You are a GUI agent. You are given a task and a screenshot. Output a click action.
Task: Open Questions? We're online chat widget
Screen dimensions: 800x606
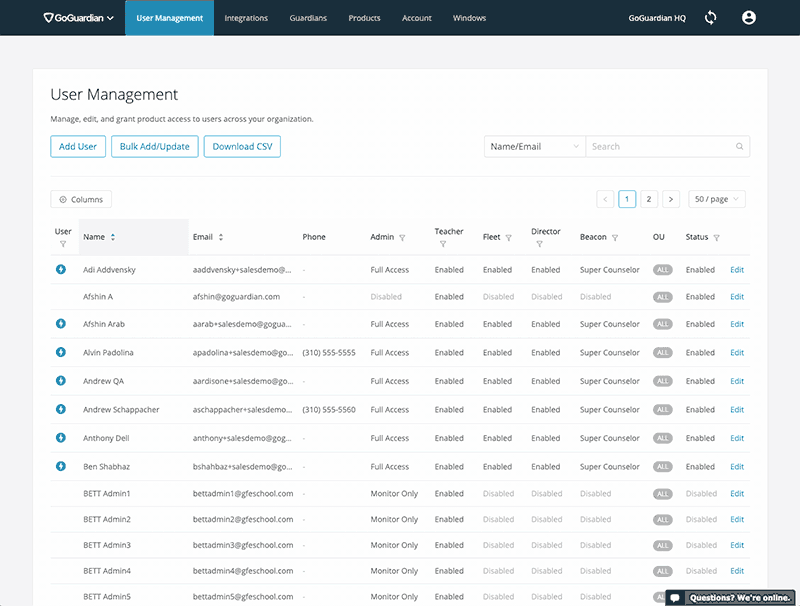(731, 598)
